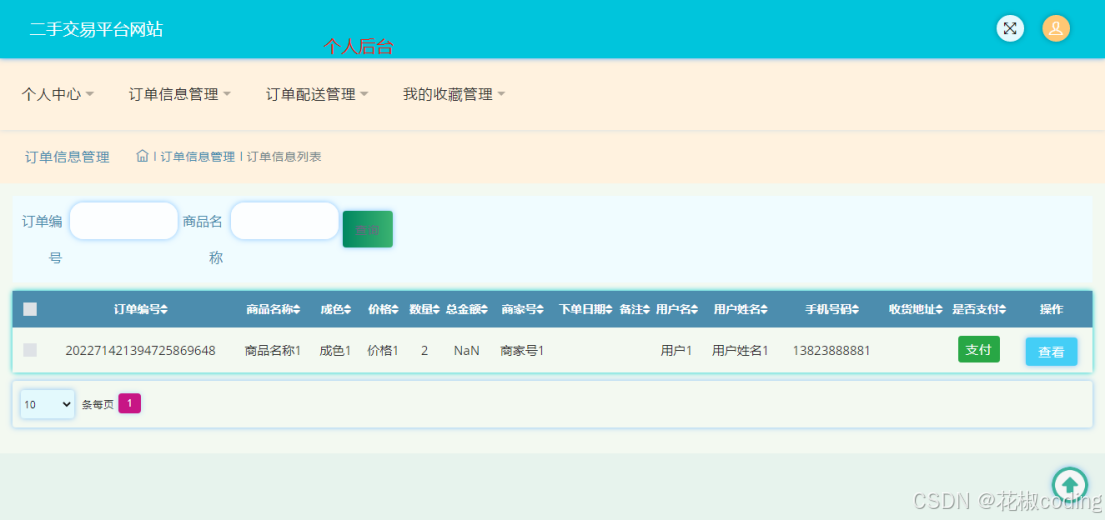1106x521 pixels.
Task: Sort by 价格 column arrows
Action: (x=395, y=309)
